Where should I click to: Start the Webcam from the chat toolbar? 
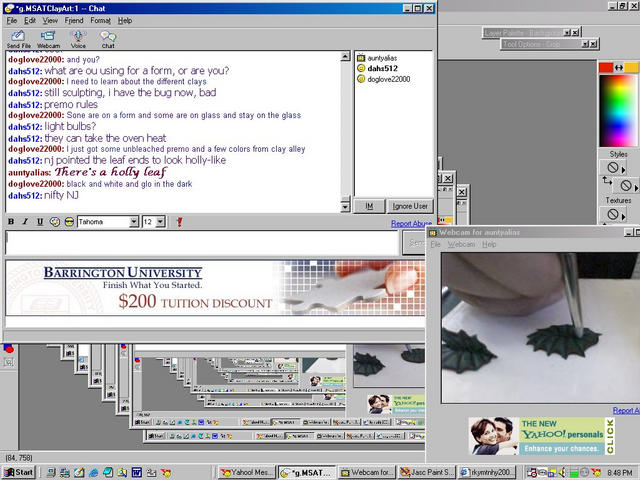tap(48, 39)
